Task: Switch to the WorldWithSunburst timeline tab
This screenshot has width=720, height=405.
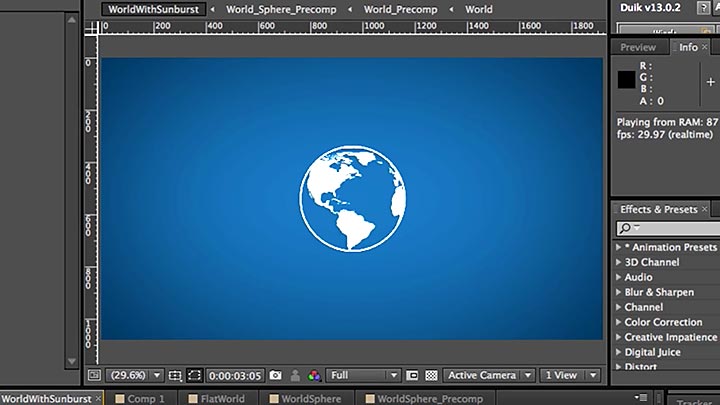Action: pos(46,399)
